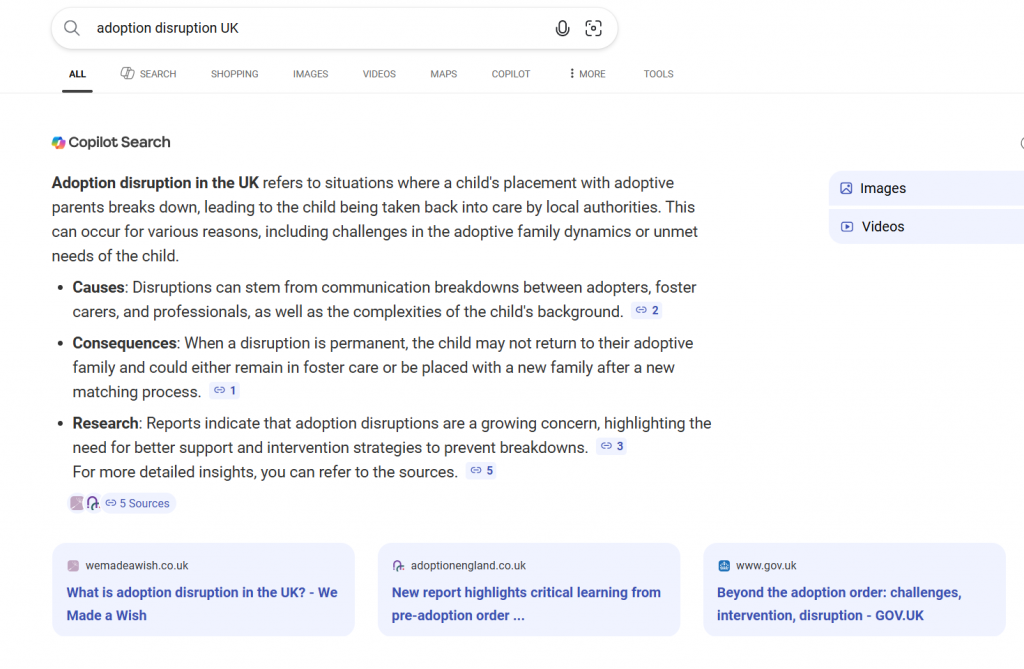Click the Copilot avatar beside 5 Sources
Image resolution: width=1024 pixels, height=669 pixels.
point(93,503)
